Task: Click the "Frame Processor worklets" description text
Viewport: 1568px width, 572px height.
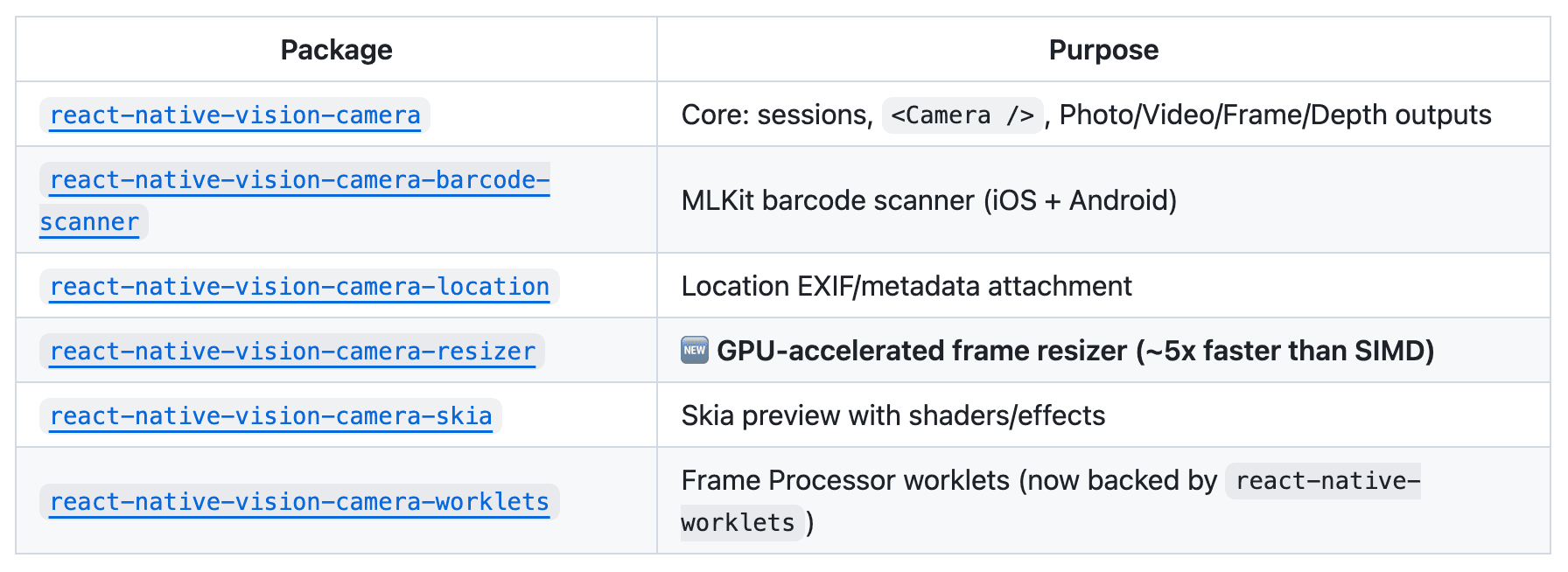Action: [845, 481]
